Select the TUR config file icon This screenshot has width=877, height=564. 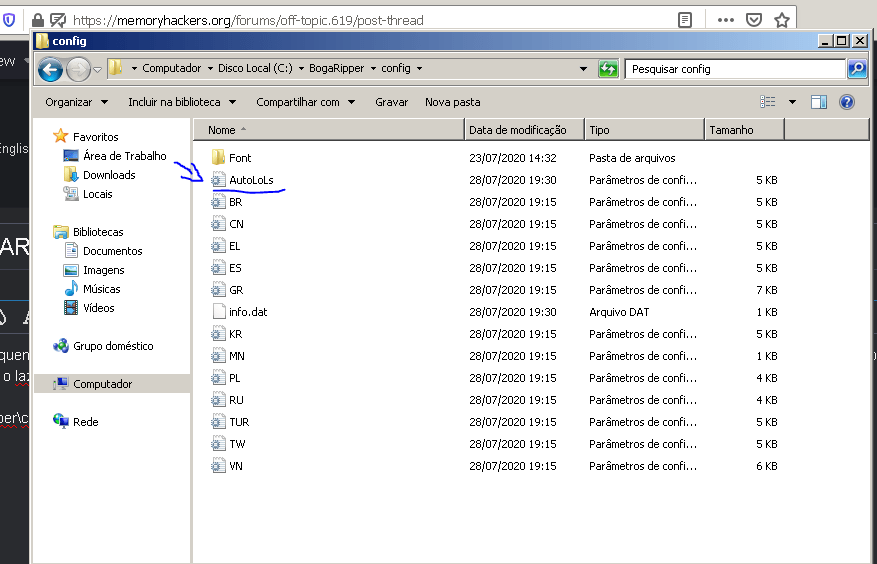pos(218,422)
